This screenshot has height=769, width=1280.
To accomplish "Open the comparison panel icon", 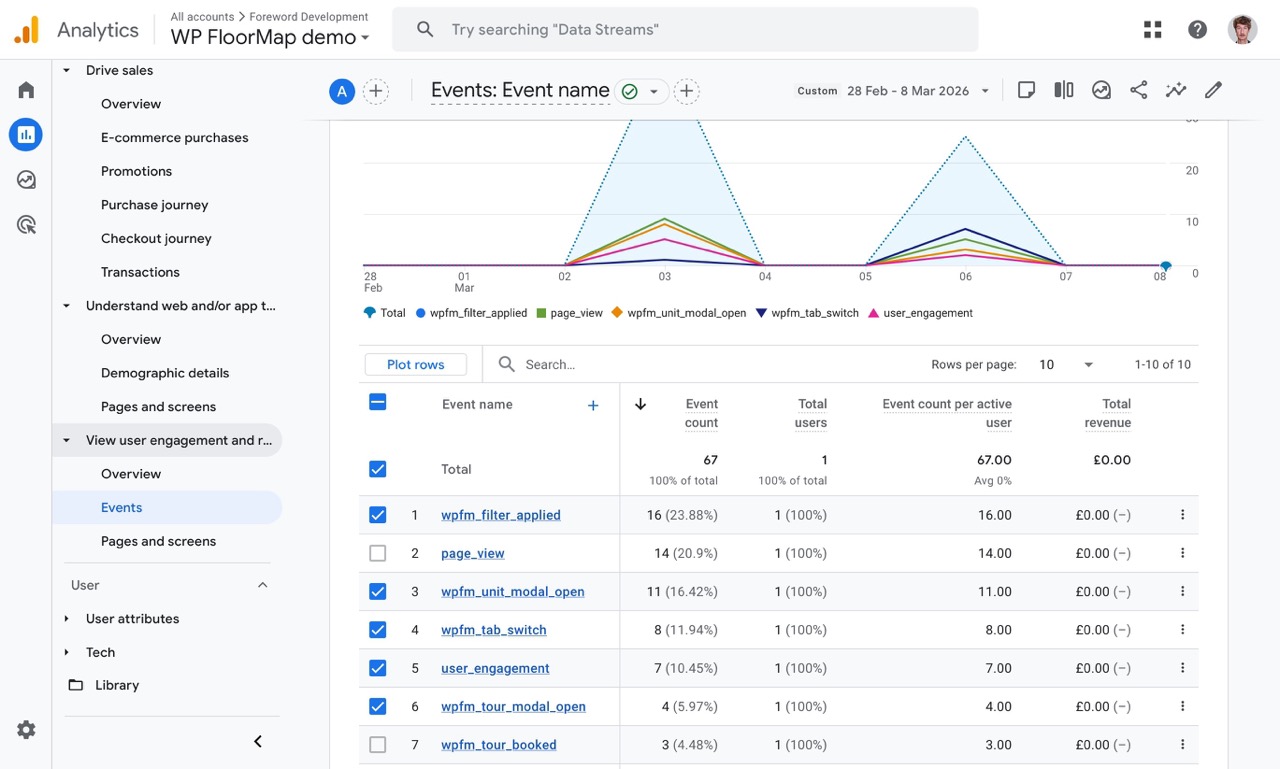I will [1063, 90].
